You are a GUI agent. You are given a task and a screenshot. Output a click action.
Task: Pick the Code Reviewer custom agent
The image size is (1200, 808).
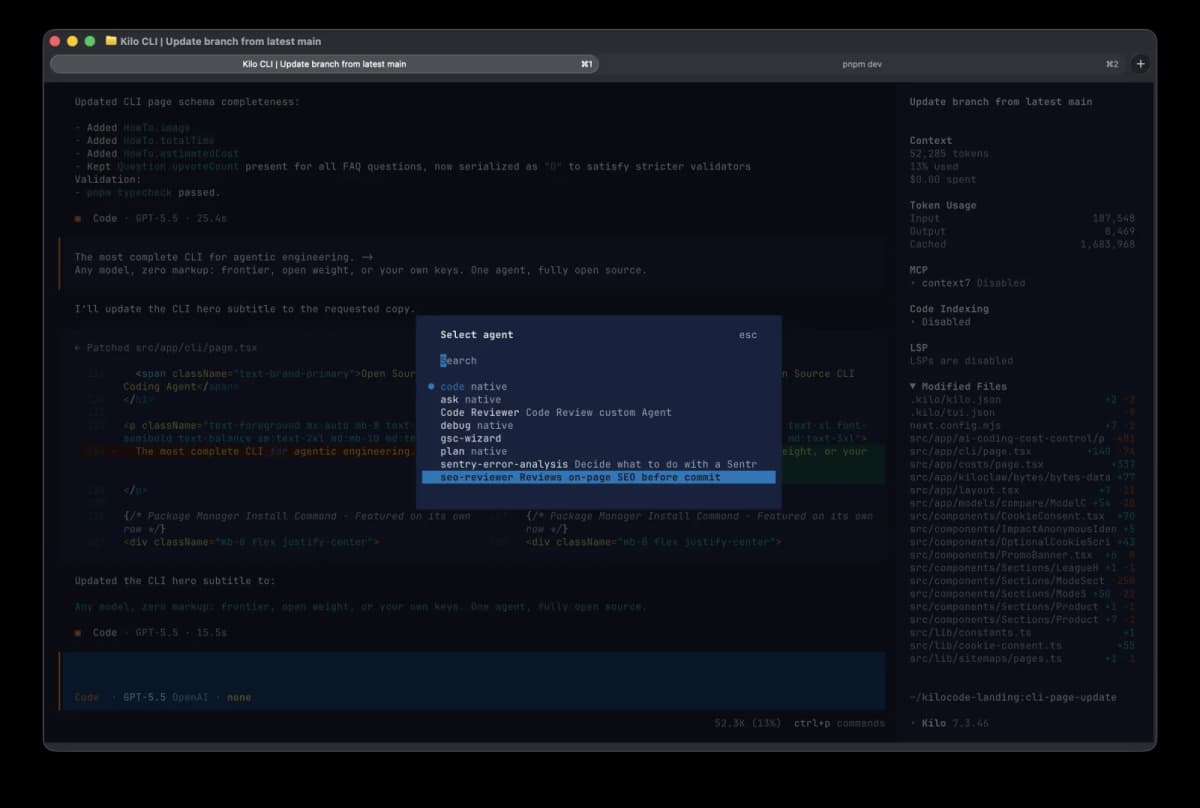coord(598,412)
